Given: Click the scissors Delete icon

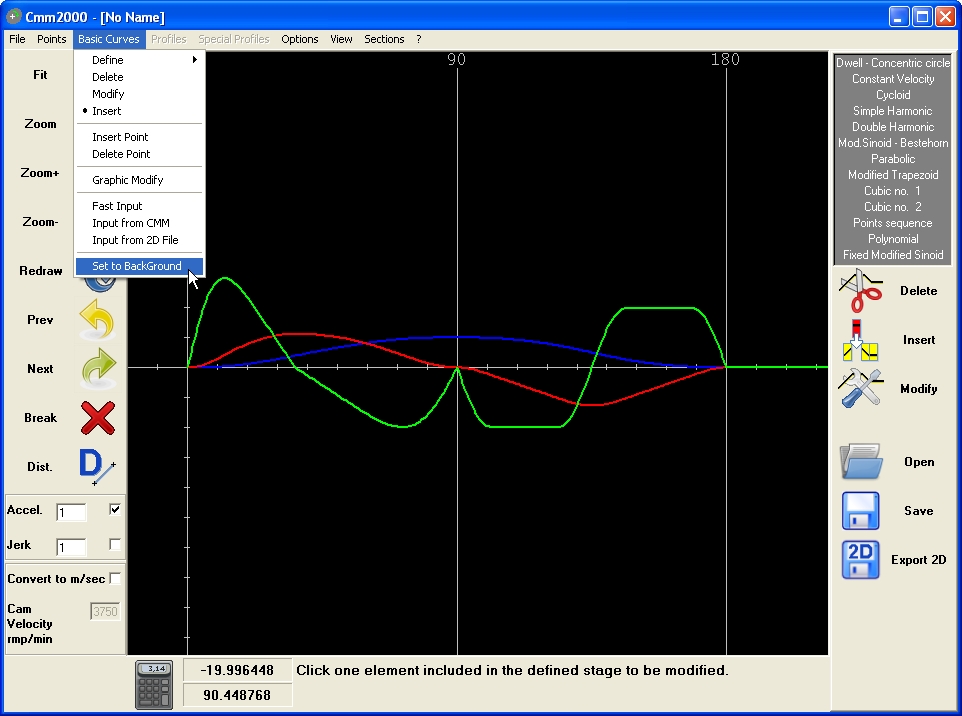Looking at the screenshot, I should pyautogui.click(x=861, y=291).
